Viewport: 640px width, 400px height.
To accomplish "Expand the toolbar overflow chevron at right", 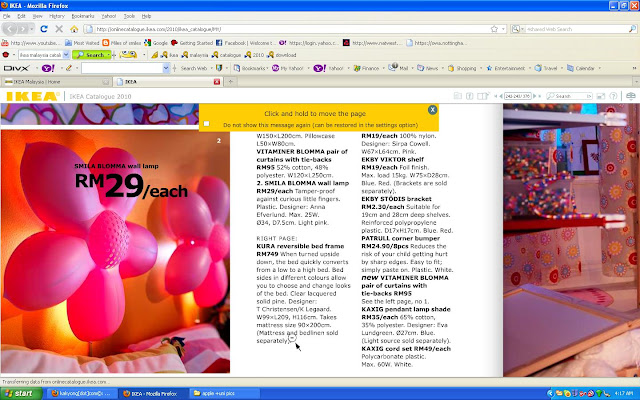I will [634, 68].
